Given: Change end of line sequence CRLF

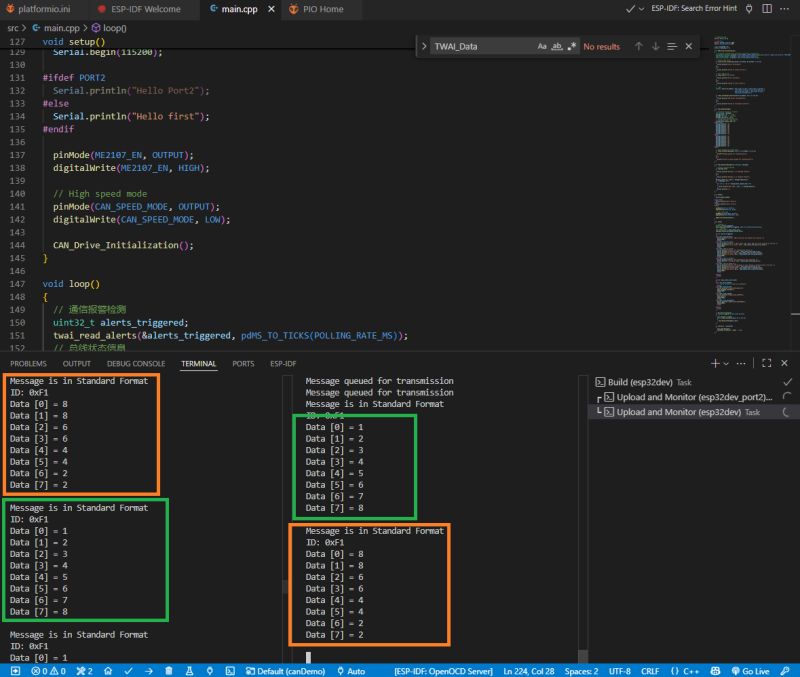Looking at the screenshot, I should pyautogui.click(x=650, y=671).
